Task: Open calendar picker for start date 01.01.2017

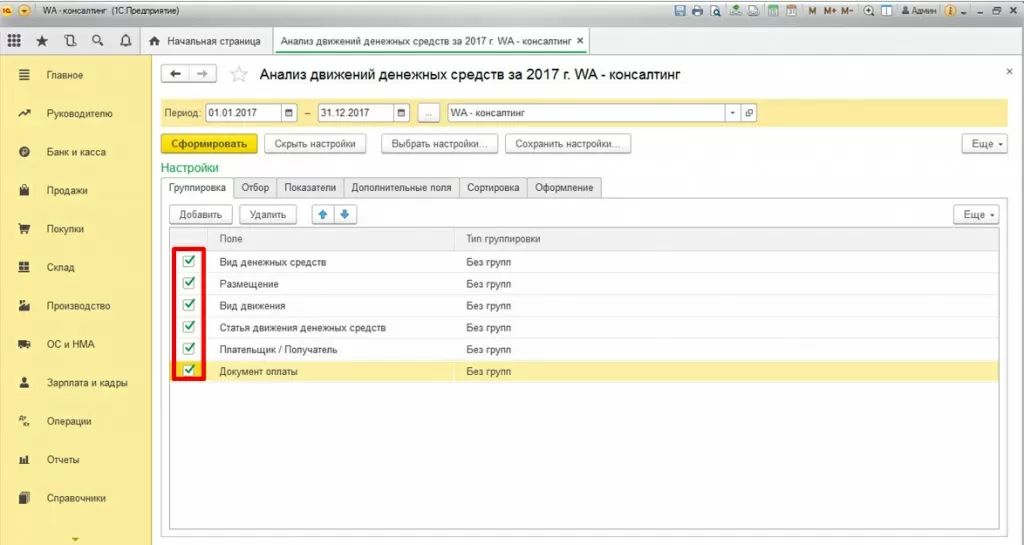Action: (x=289, y=113)
